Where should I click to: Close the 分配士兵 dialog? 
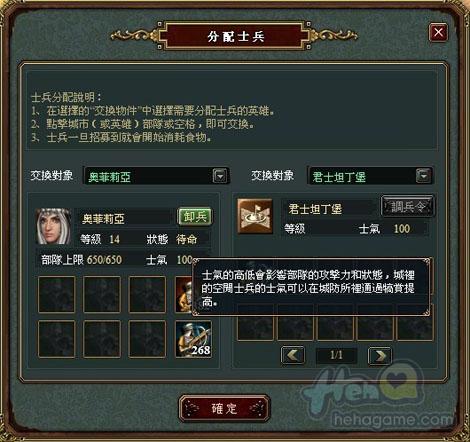click(x=438, y=32)
